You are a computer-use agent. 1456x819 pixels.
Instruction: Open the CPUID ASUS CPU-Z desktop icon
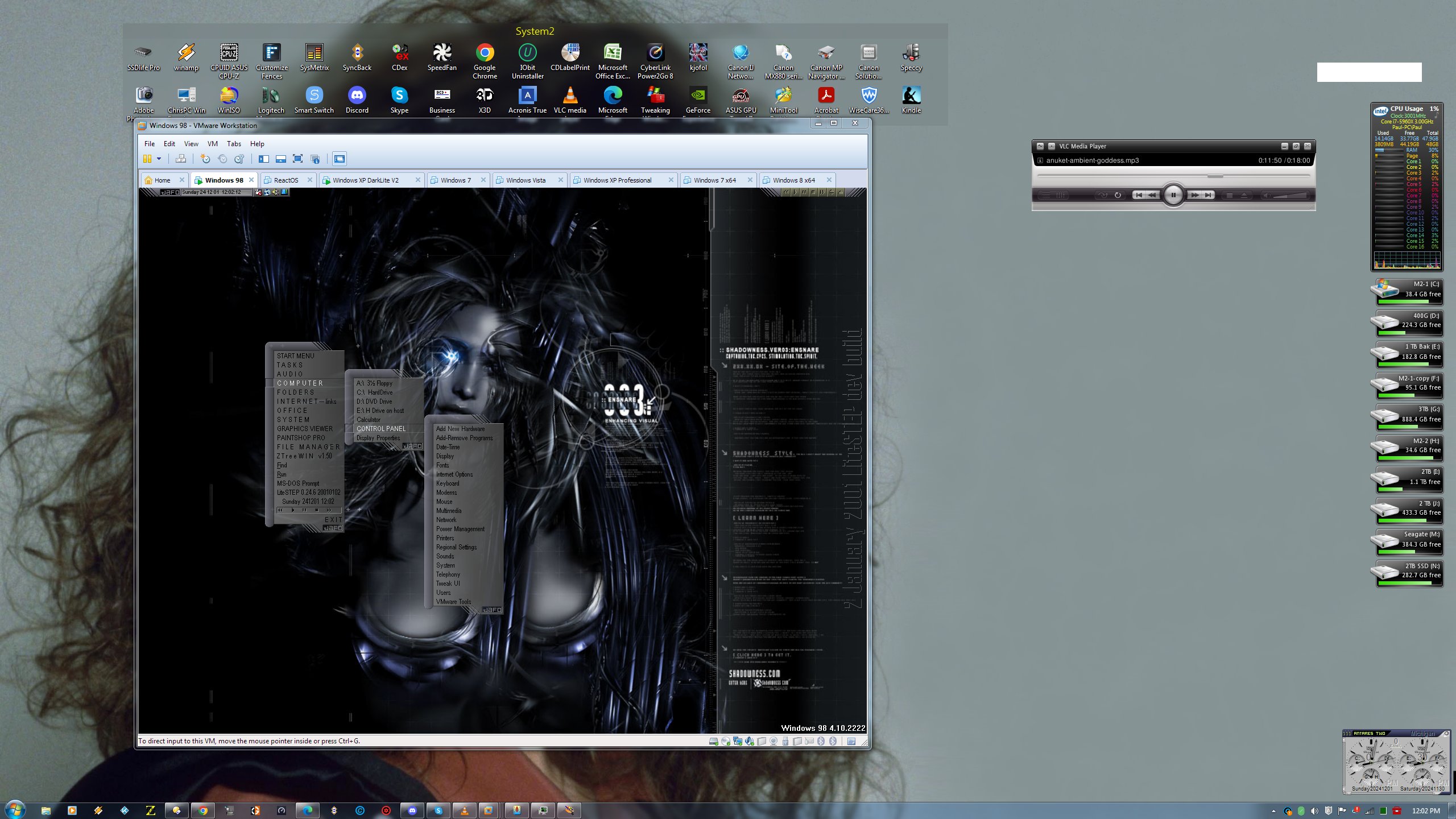click(229, 61)
